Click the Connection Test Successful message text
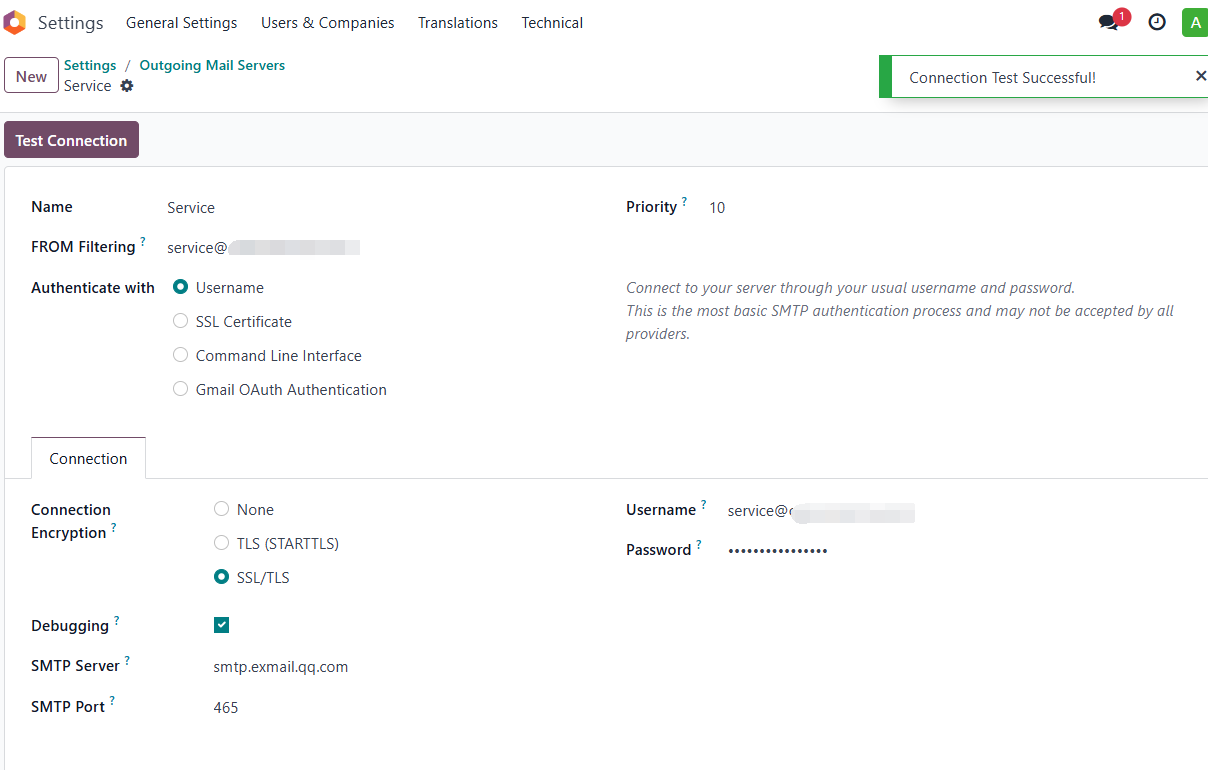This screenshot has height=770, width=1208. pyautogui.click(x=1002, y=77)
